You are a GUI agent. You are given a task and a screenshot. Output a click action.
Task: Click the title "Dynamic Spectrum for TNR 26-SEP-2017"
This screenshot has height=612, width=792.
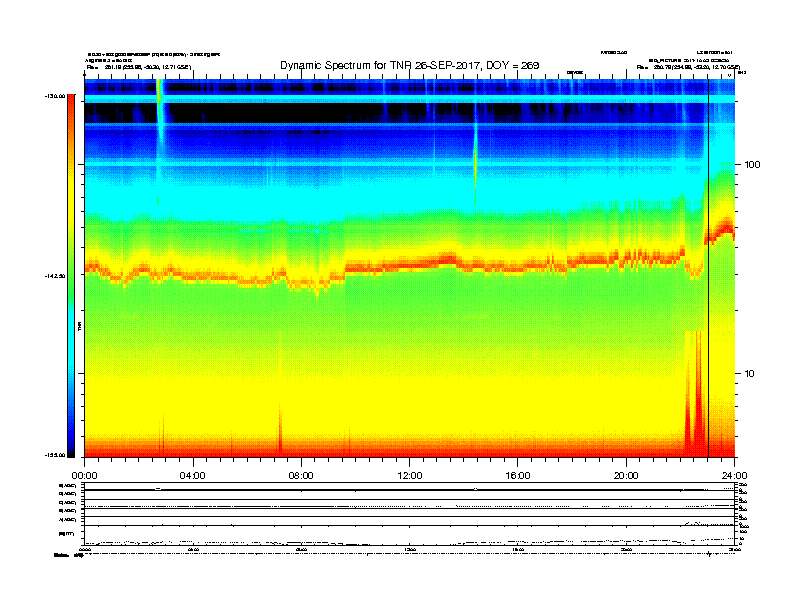pos(410,65)
